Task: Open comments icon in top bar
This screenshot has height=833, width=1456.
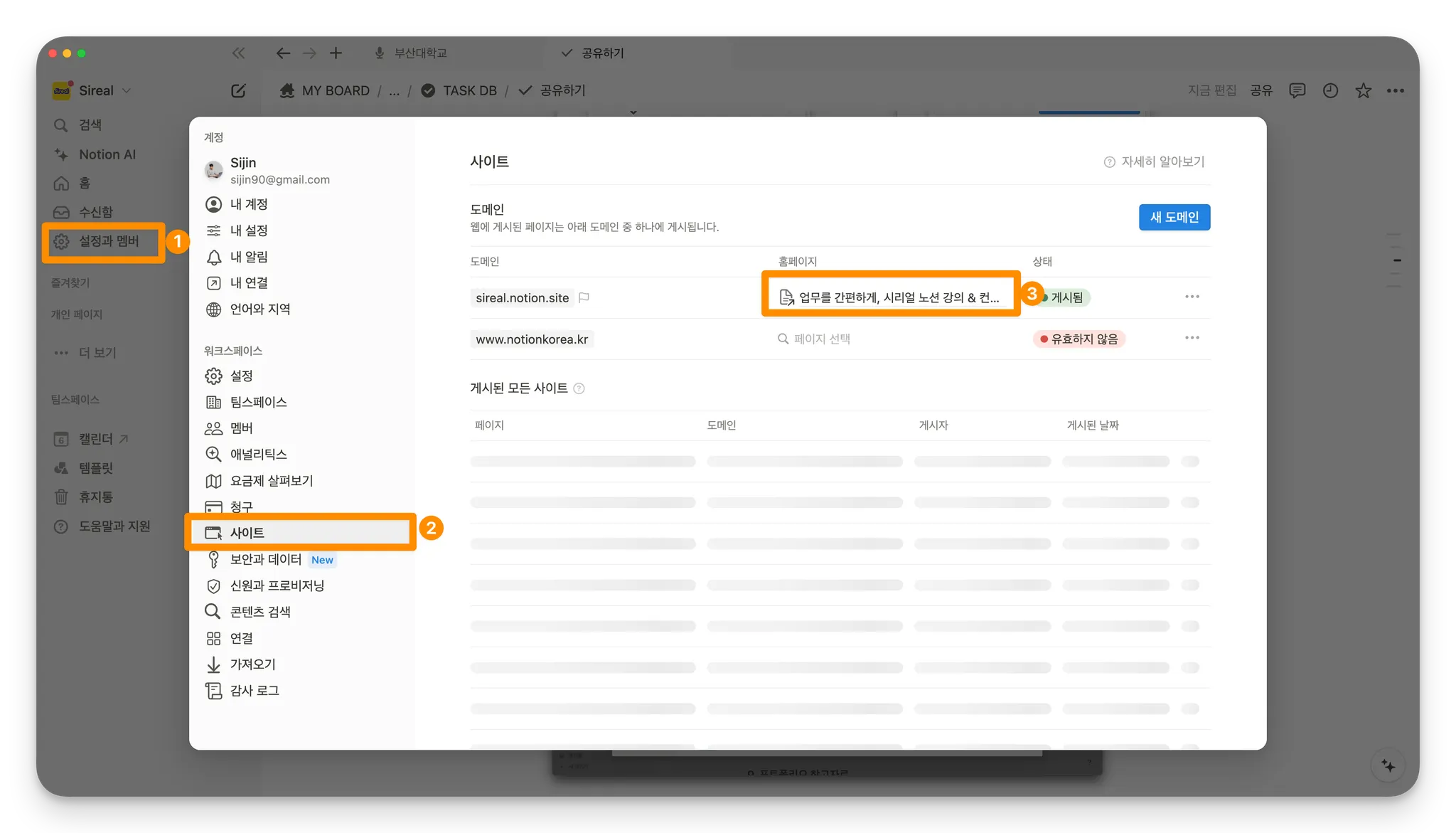Action: pyautogui.click(x=1297, y=90)
